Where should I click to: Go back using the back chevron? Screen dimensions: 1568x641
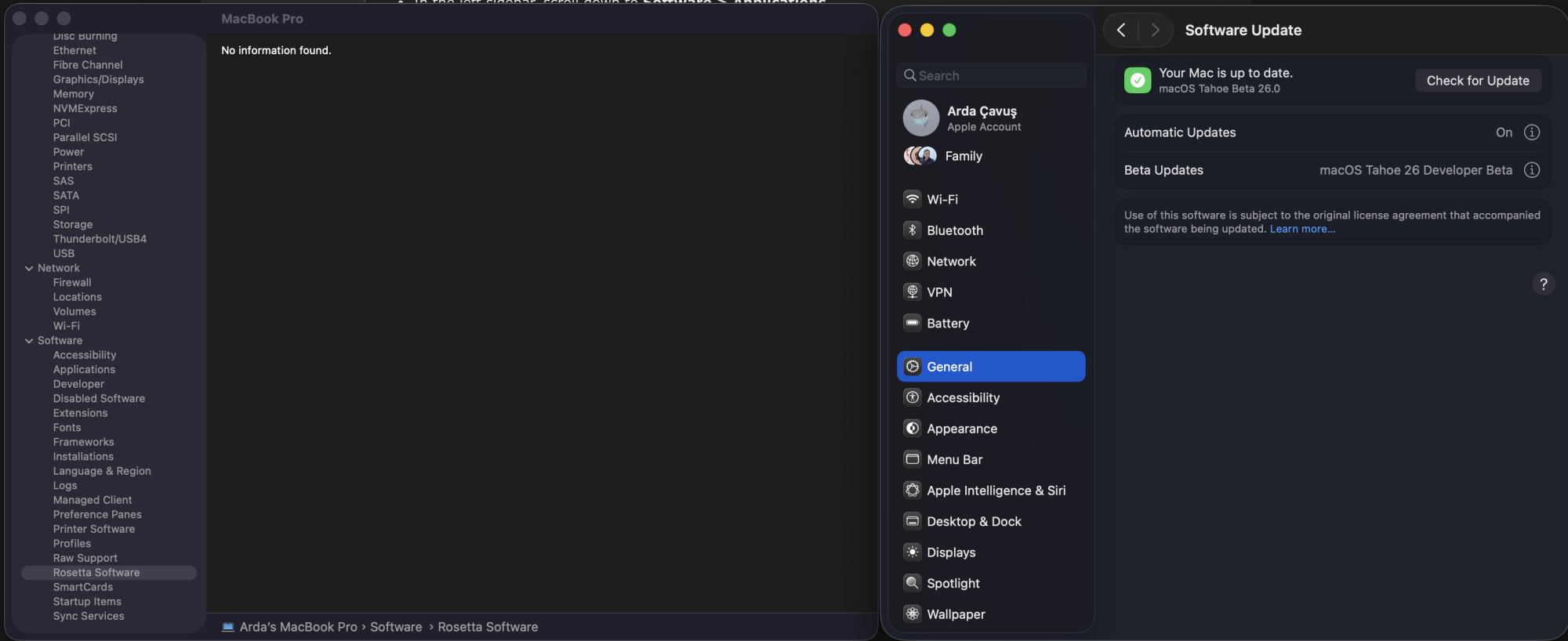tap(1121, 30)
